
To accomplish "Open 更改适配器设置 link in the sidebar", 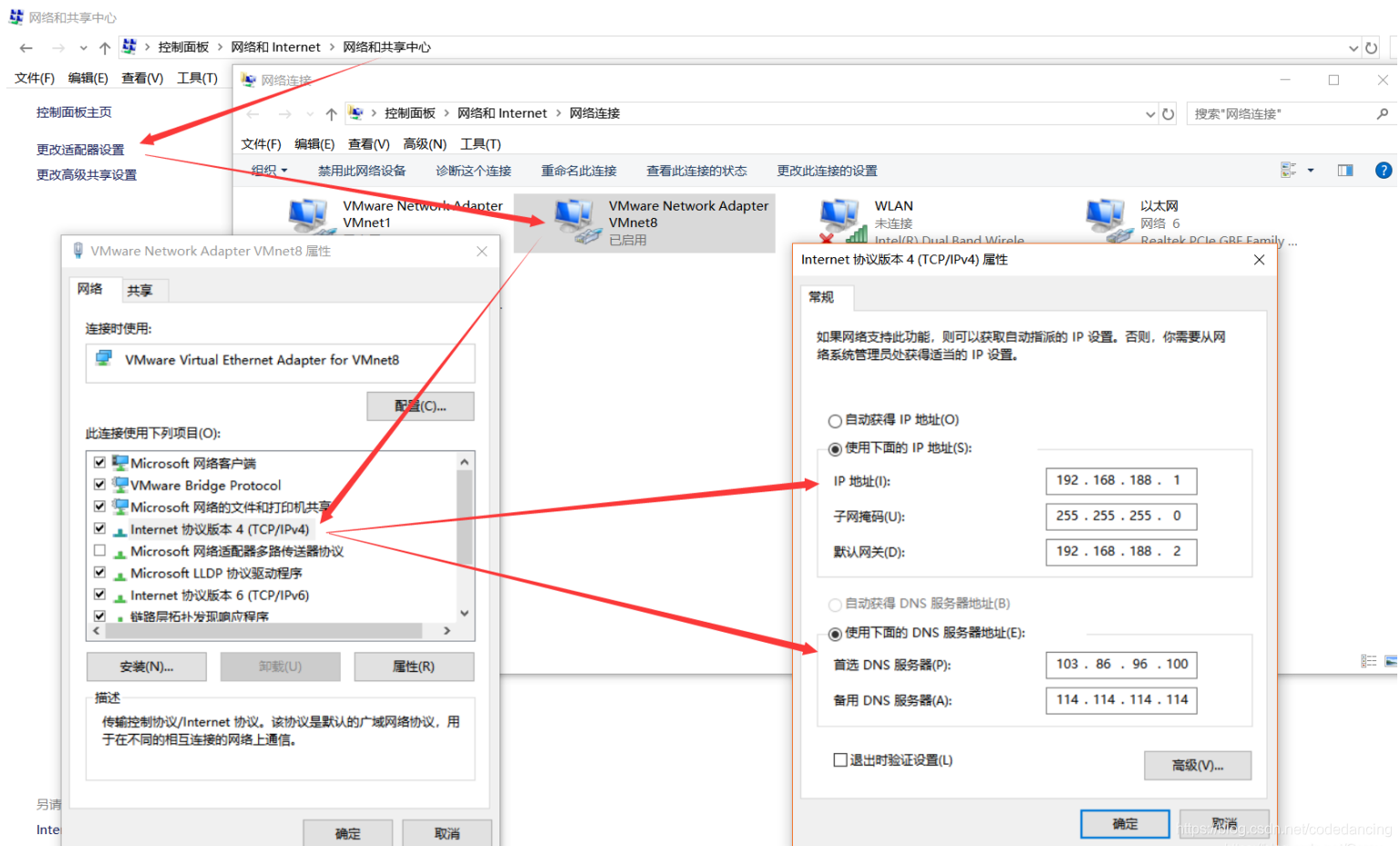I will coord(80,150).
